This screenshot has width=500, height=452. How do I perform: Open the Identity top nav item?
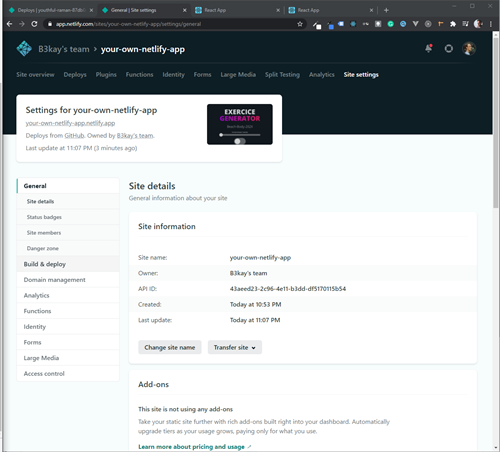173,75
